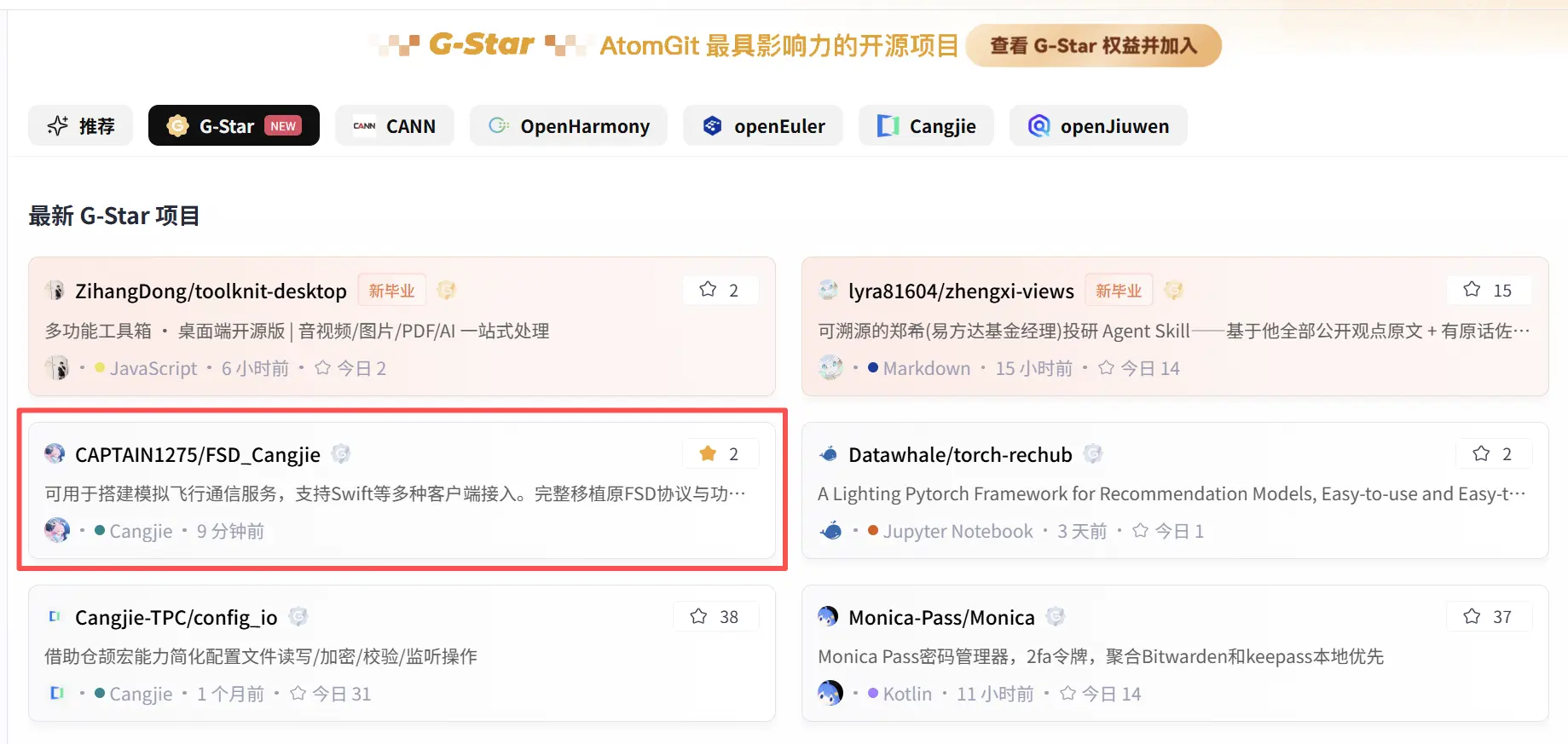1568x744 pixels.
Task: Star the lyra81604/zhengxi-views repository
Action: tap(1488, 291)
